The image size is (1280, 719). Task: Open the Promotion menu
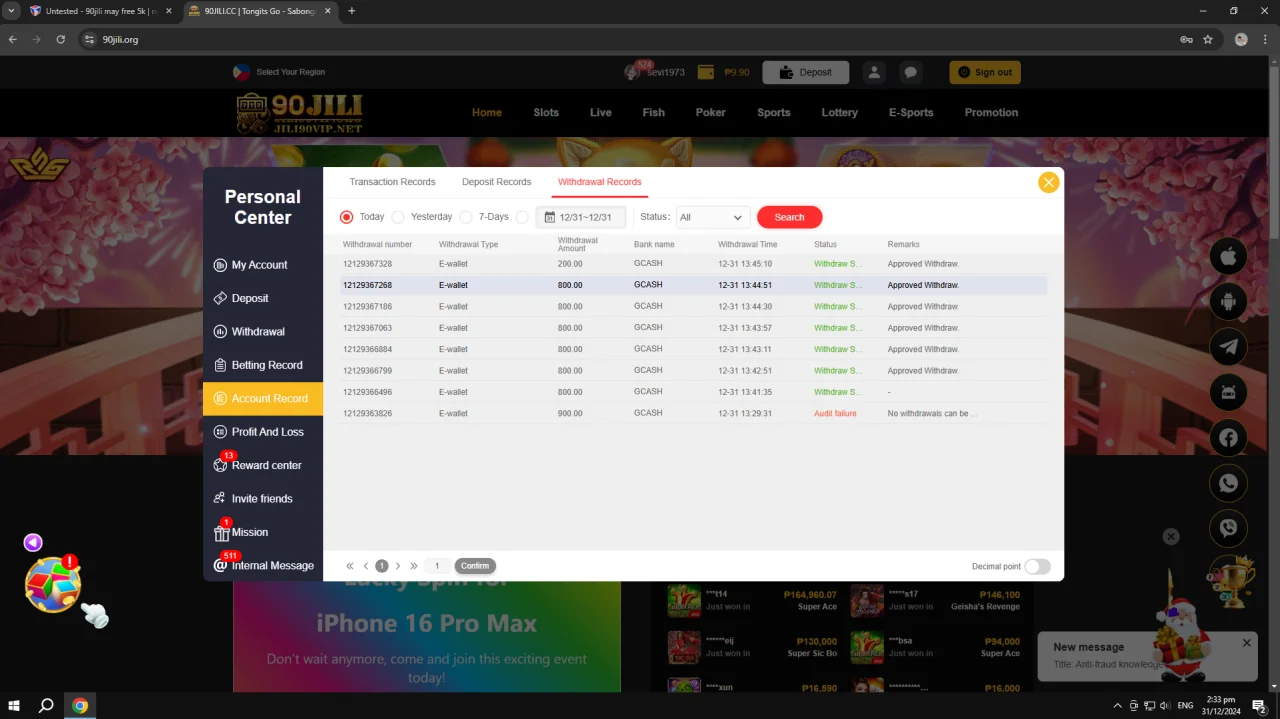point(991,113)
